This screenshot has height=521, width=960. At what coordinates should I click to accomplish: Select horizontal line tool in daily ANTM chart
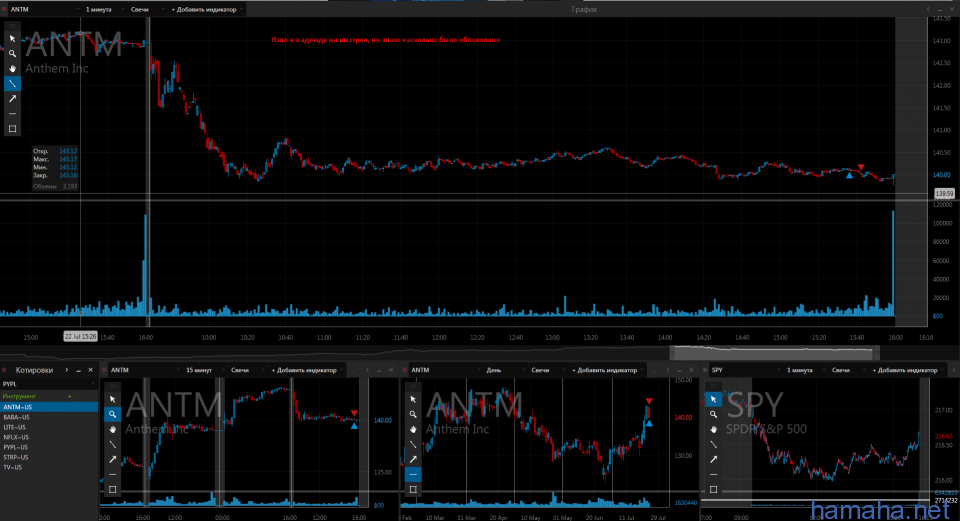[x=413, y=474]
